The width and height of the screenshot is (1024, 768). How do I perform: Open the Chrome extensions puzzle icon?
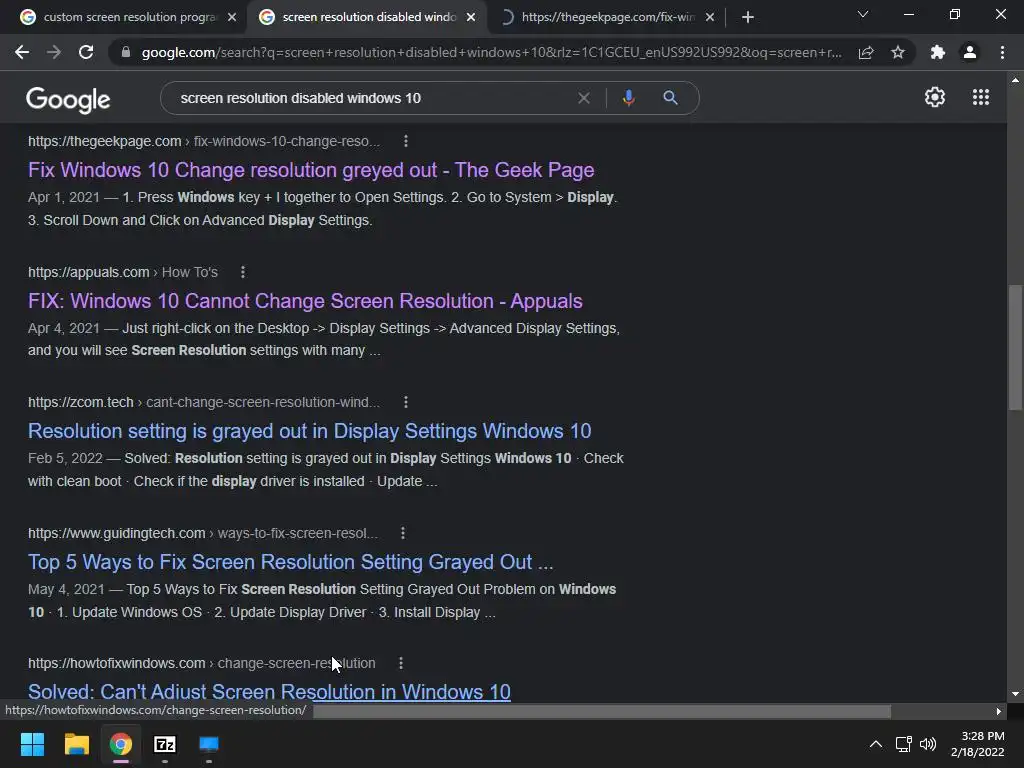(x=938, y=52)
